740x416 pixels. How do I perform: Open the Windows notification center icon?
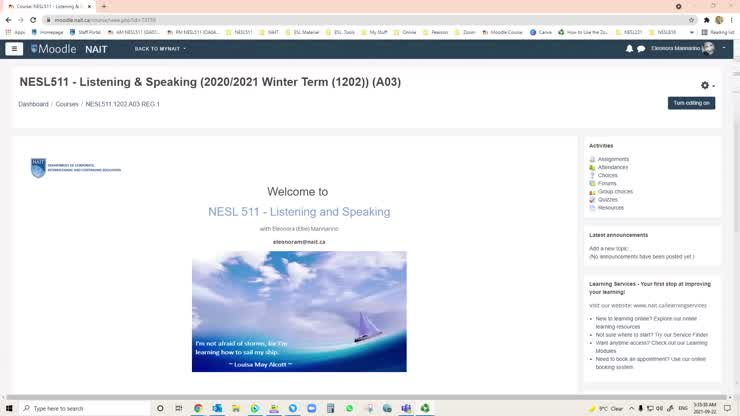tap(727, 408)
